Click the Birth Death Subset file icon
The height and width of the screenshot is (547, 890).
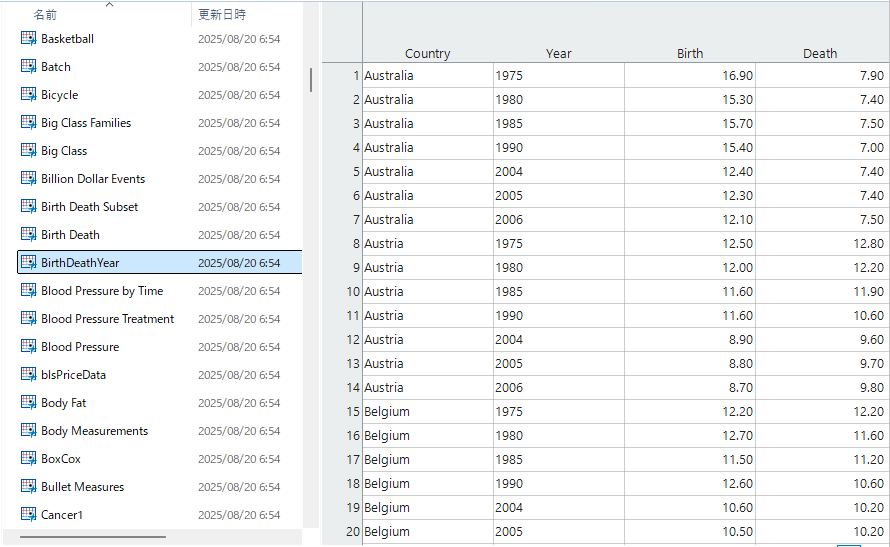(x=28, y=206)
